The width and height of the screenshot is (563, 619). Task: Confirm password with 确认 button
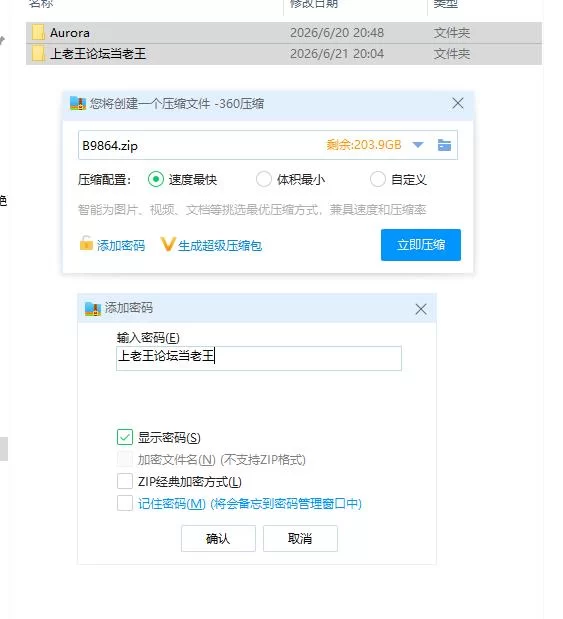218,538
